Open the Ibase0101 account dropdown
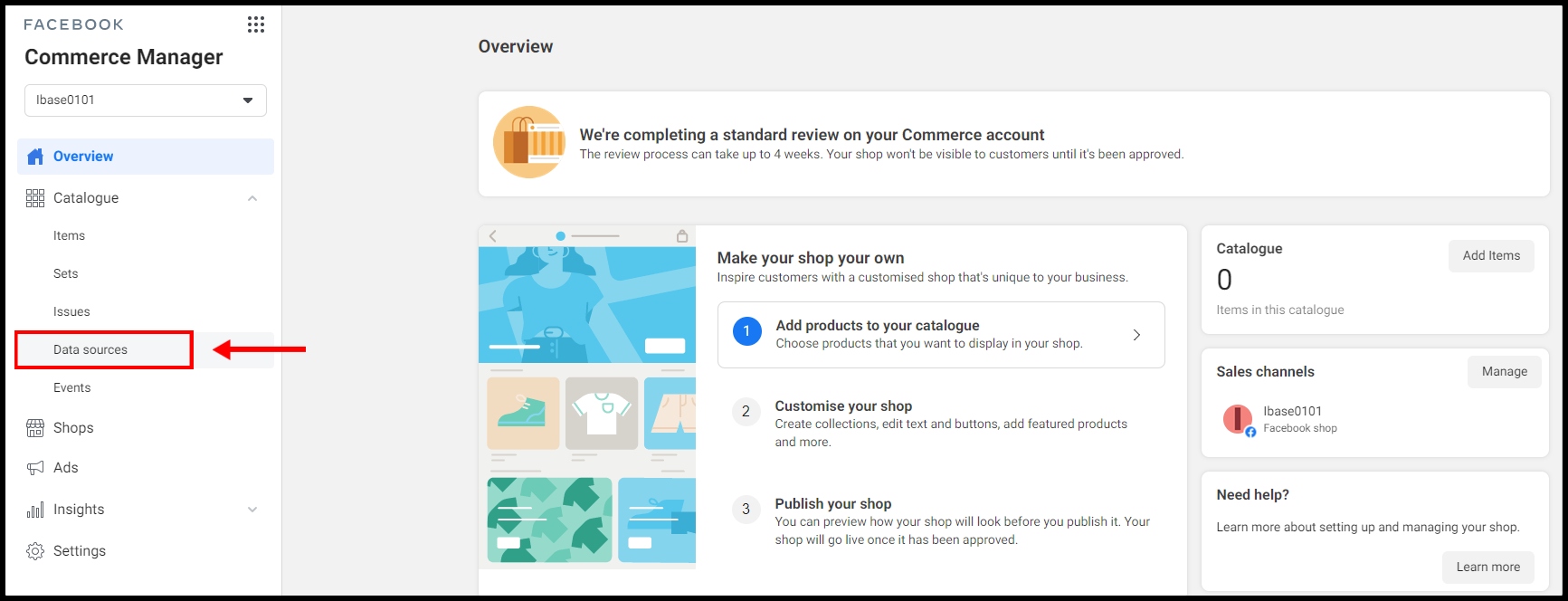 click(x=146, y=100)
